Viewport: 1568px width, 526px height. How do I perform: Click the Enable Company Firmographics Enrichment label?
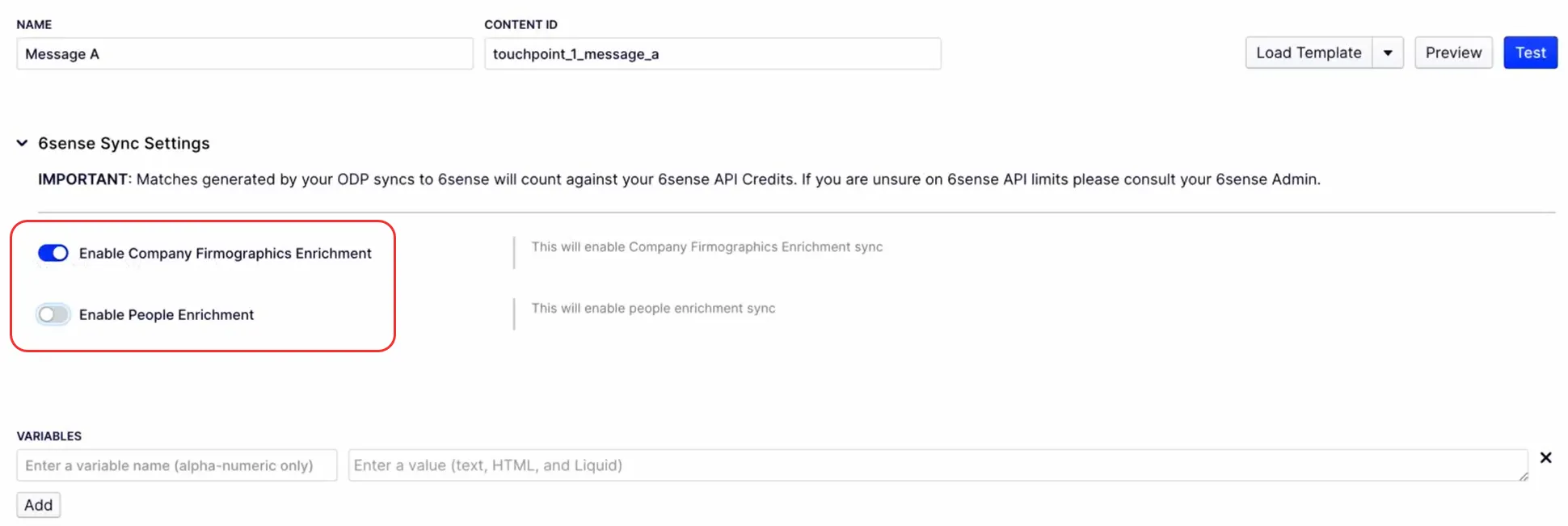226,253
